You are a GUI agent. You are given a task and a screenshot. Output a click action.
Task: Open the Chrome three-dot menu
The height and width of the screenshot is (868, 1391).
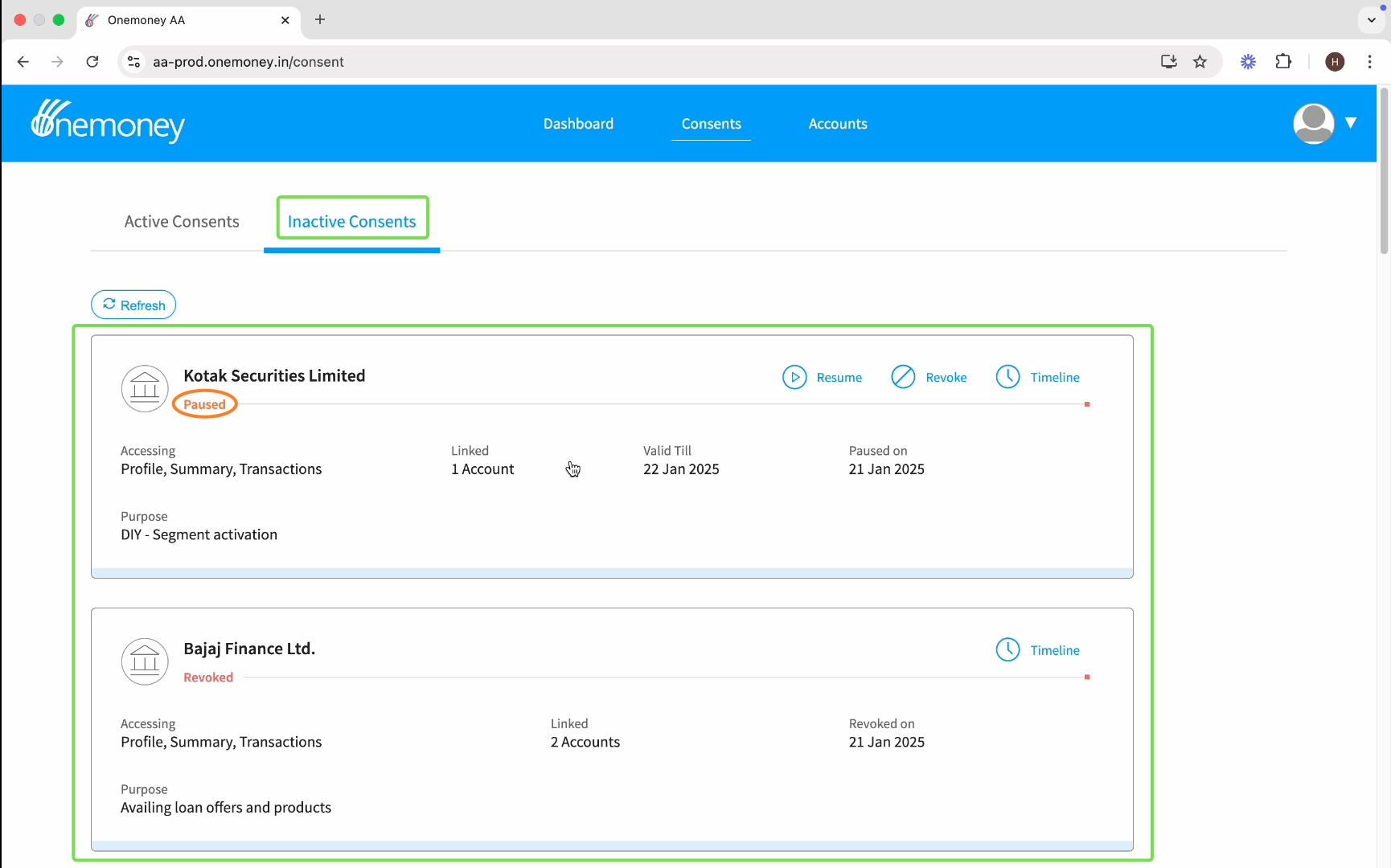pos(1370,62)
